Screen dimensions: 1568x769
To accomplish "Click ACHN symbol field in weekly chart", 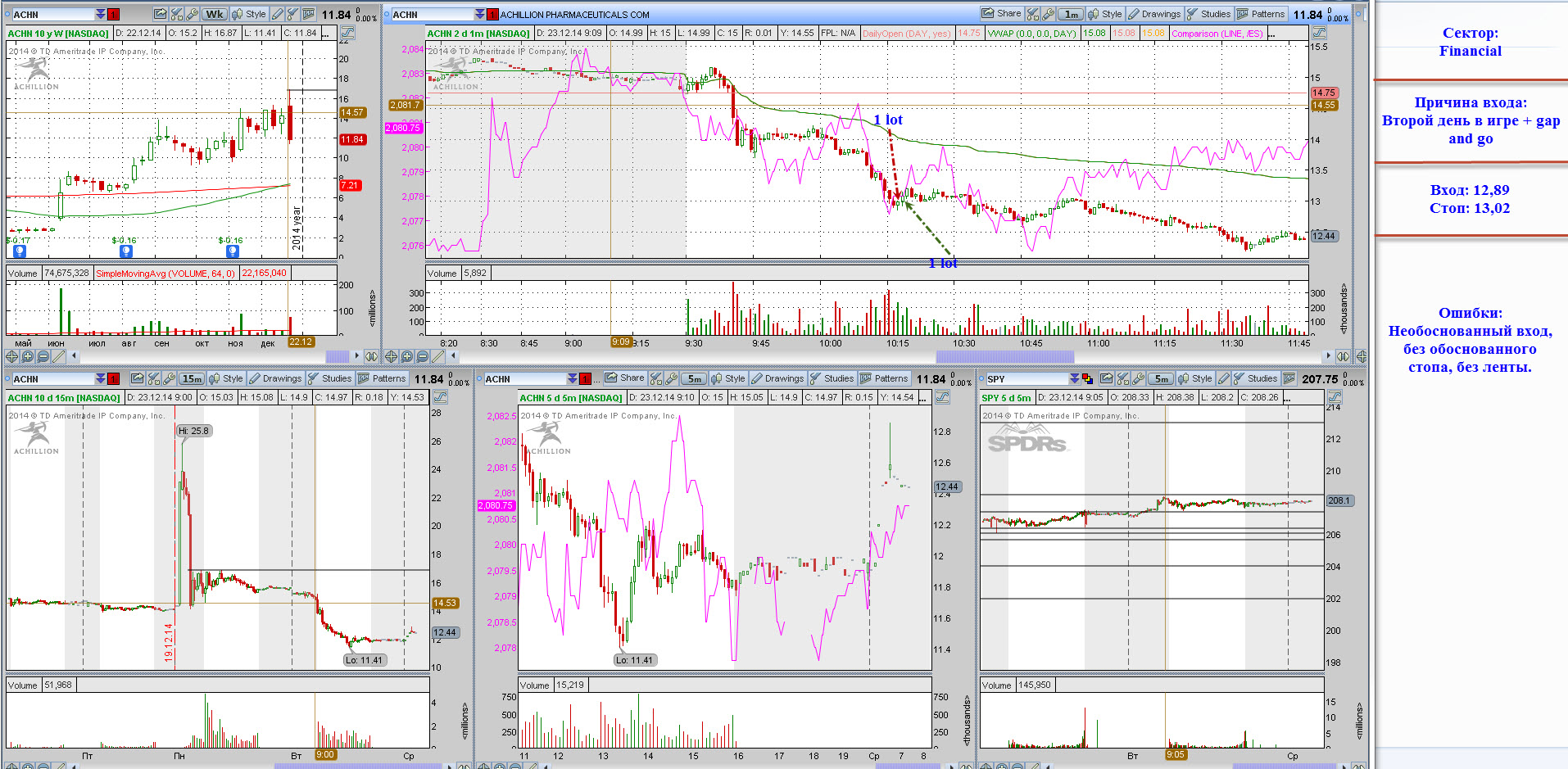I will pyautogui.click(x=53, y=14).
